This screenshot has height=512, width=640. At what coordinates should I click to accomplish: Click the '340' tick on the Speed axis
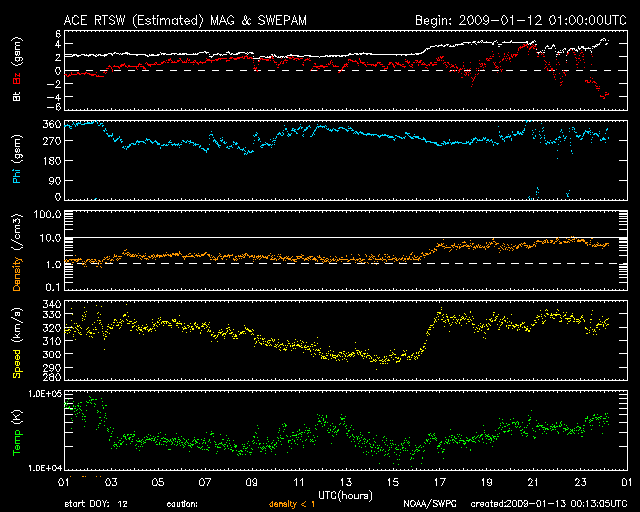click(x=52, y=304)
